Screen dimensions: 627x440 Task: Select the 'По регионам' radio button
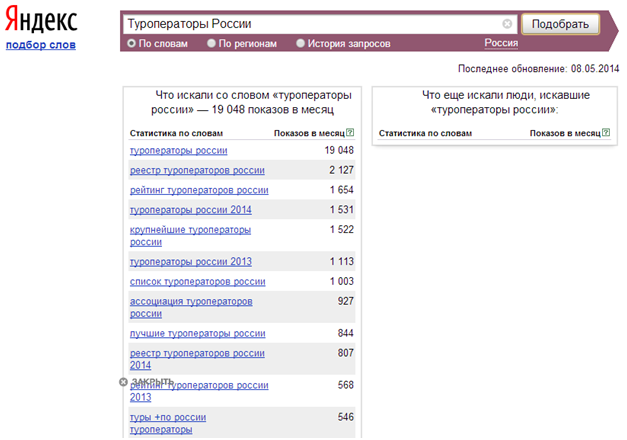point(212,43)
